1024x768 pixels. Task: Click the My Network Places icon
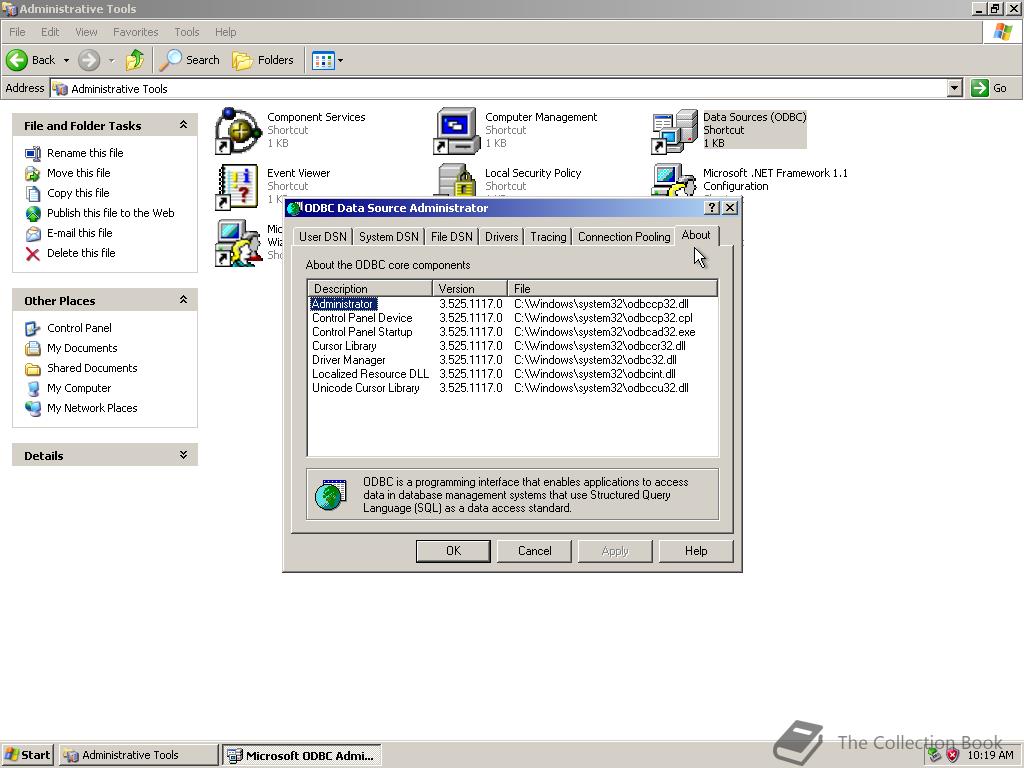tap(33, 409)
